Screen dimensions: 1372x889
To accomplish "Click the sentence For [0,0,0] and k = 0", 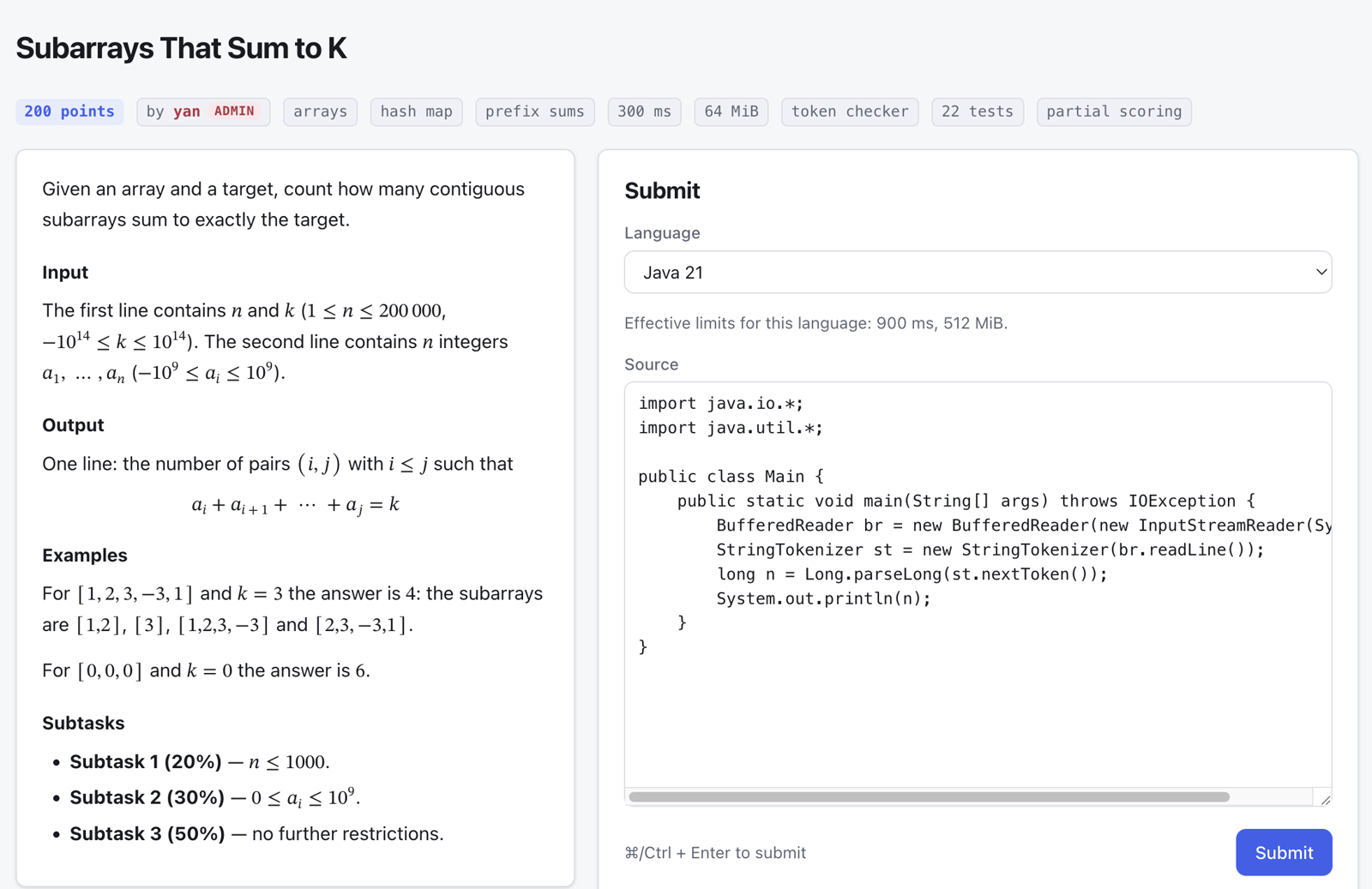I will point(206,670).
